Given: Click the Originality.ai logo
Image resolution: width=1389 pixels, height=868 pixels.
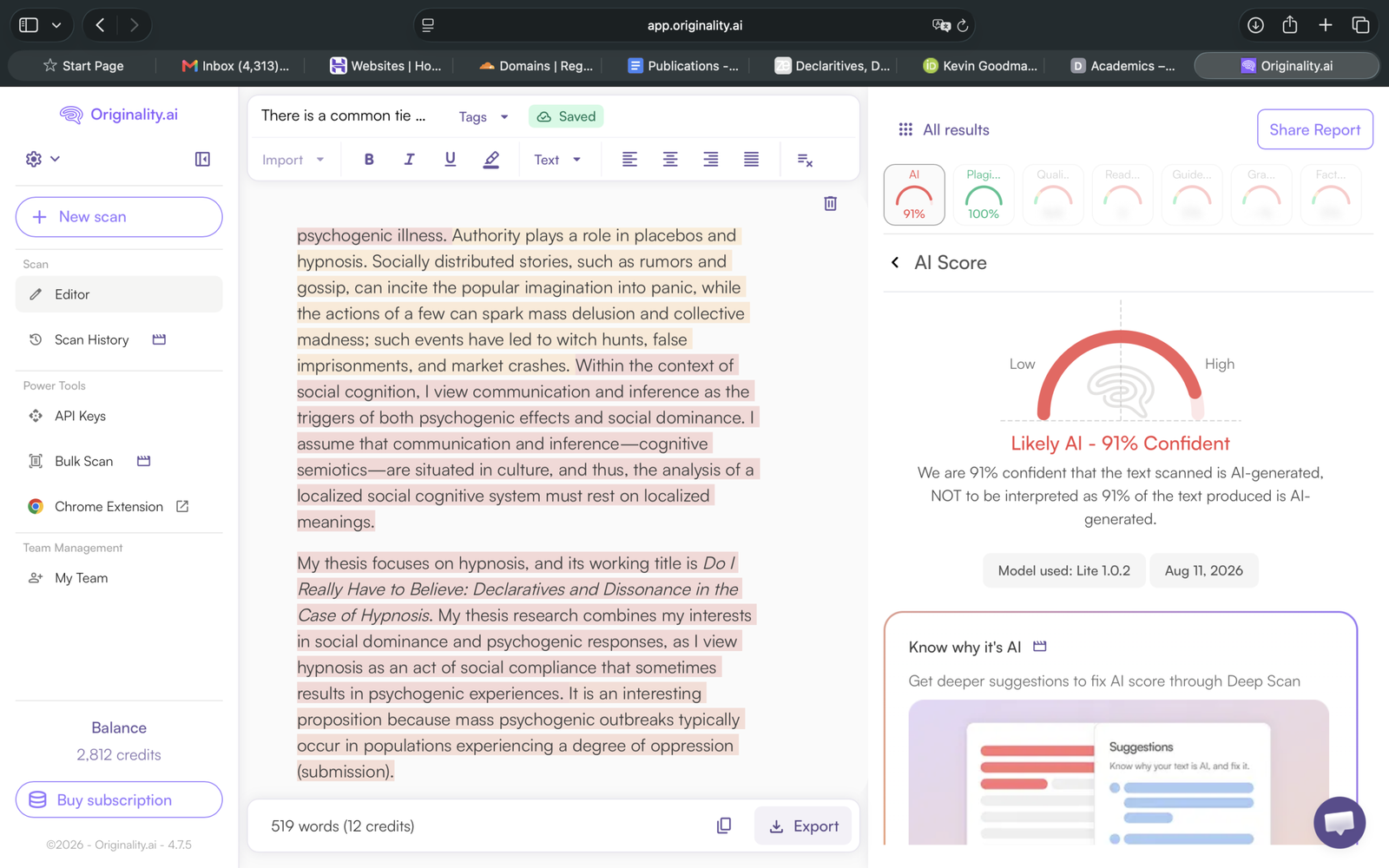Looking at the screenshot, I should (119, 115).
